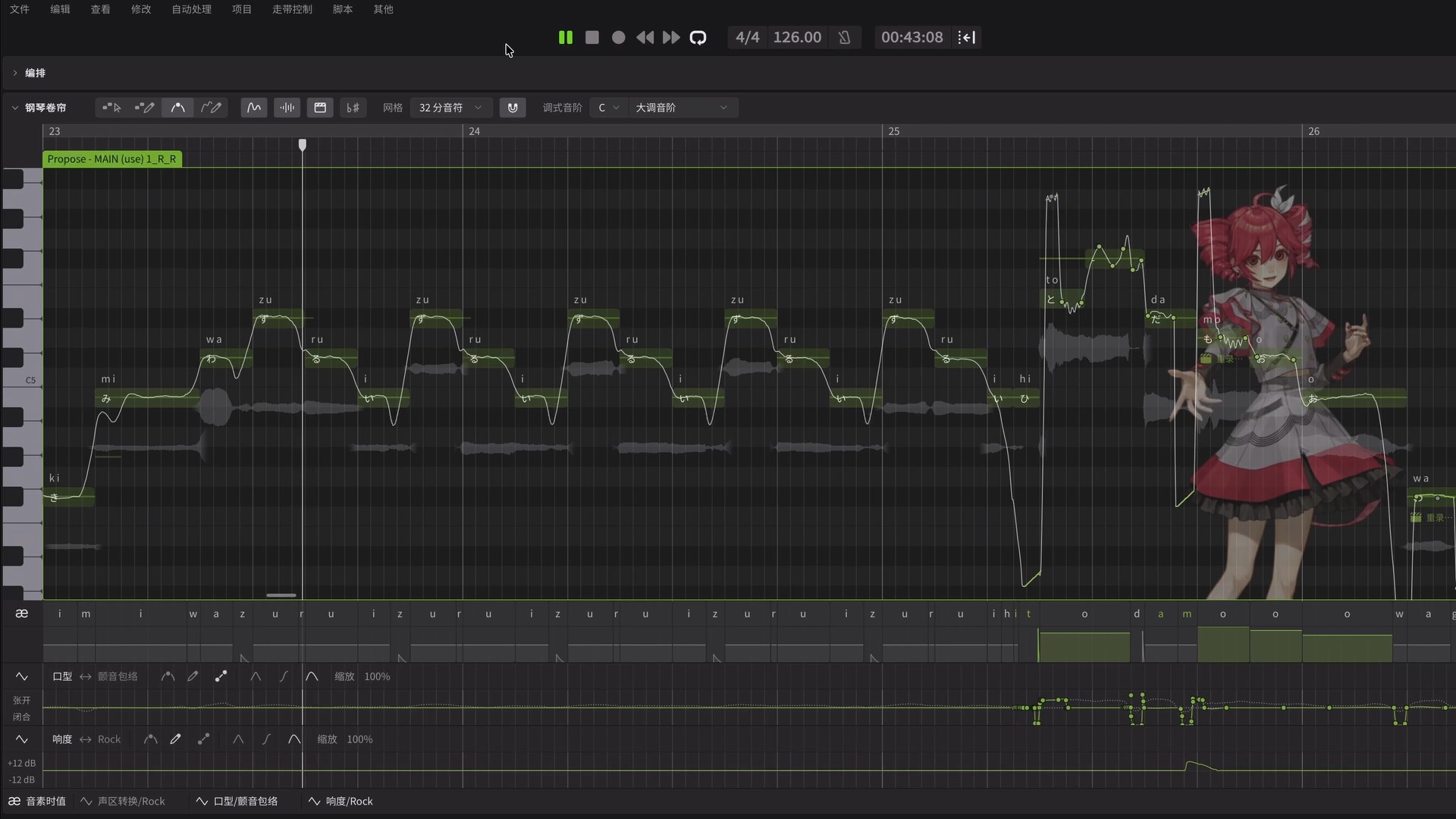
Task: Open the 项目 menu
Action: (x=242, y=9)
